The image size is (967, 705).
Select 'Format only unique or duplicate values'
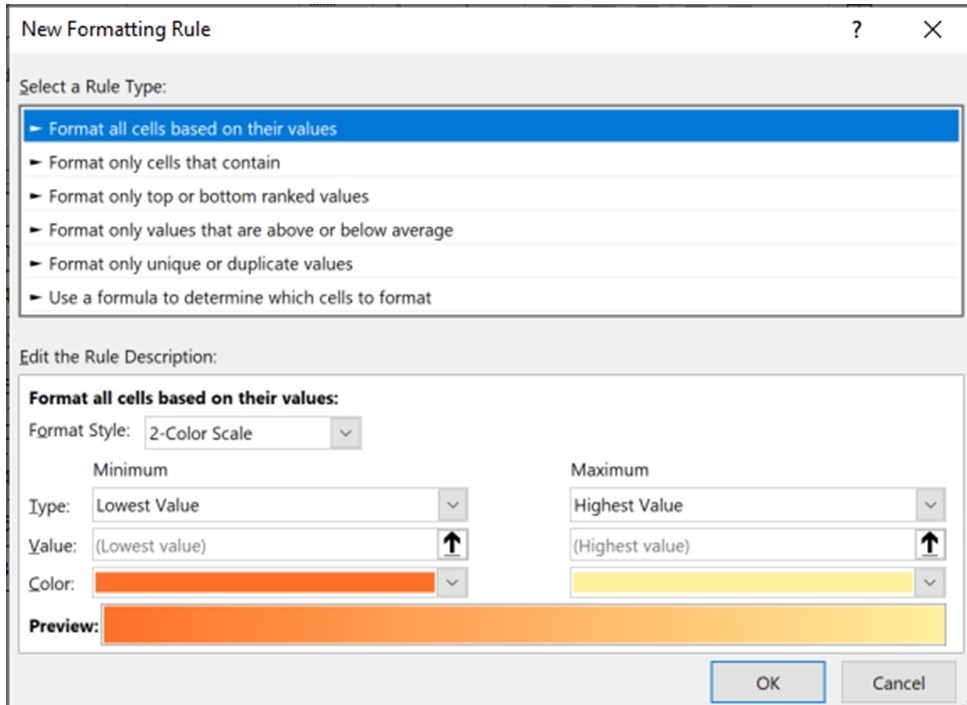(x=200, y=264)
